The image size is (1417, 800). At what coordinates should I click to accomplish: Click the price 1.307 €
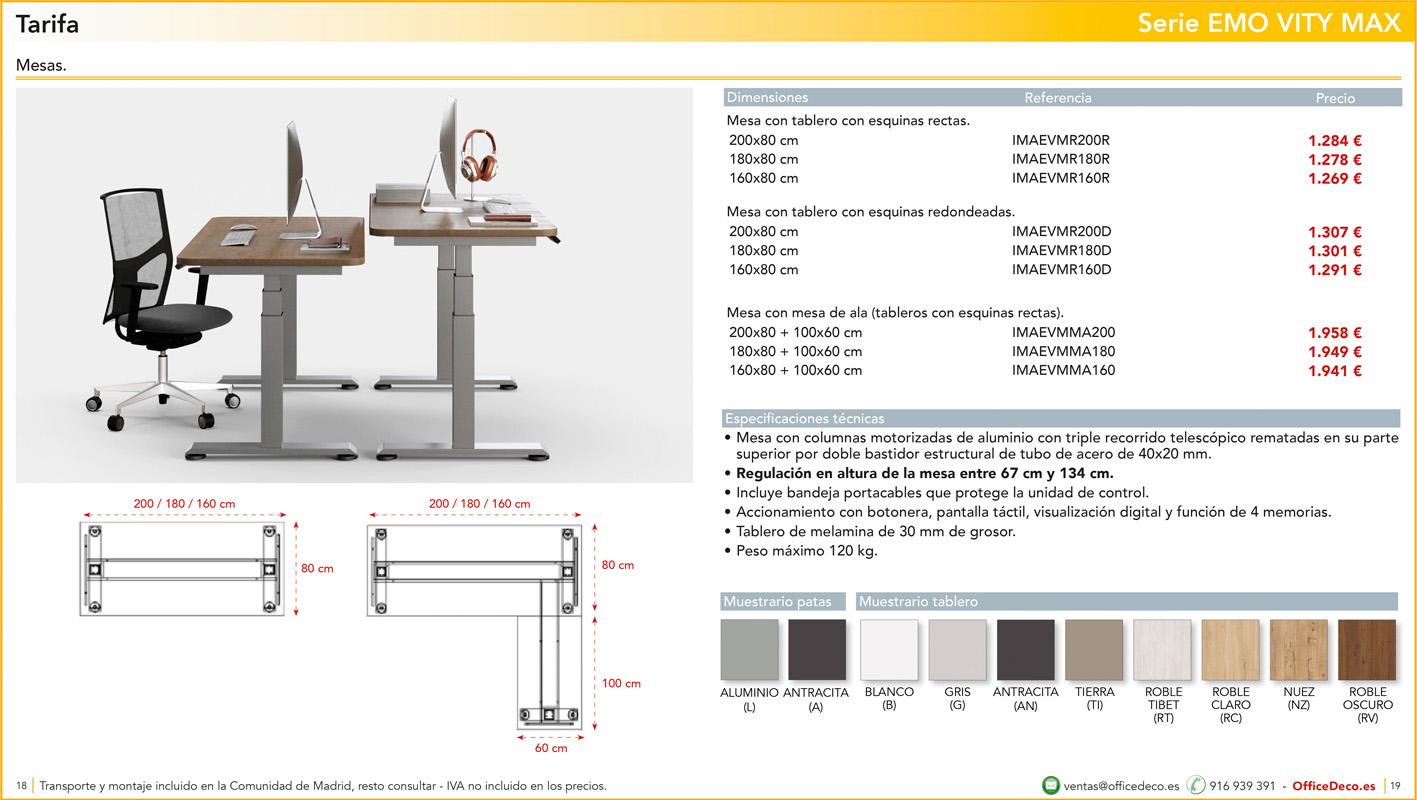coord(1335,232)
